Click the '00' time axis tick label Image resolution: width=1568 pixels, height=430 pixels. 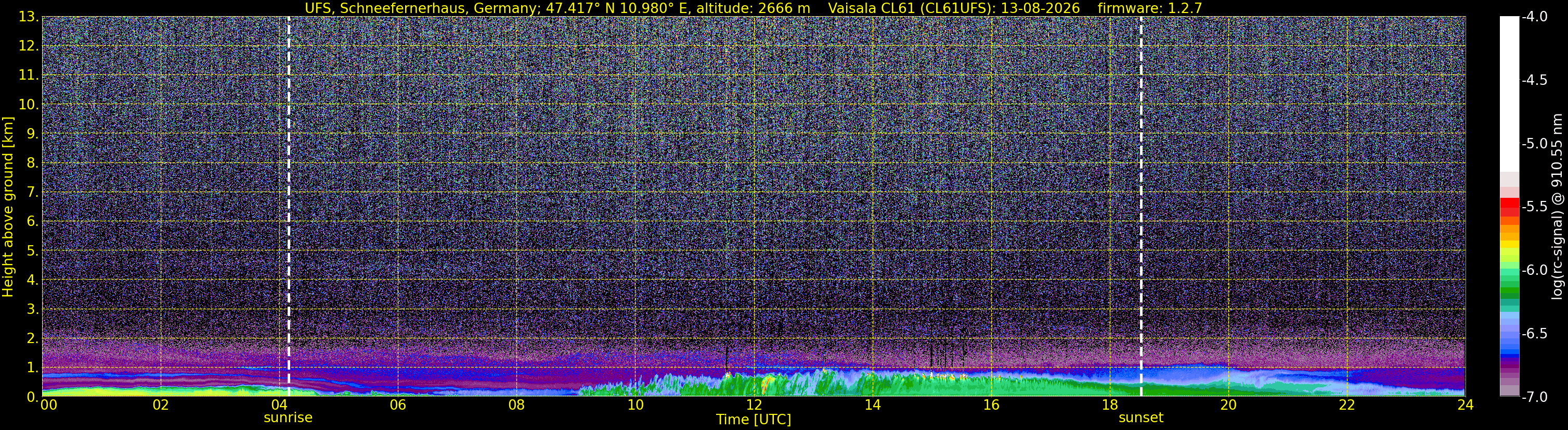[x=48, y=405]
